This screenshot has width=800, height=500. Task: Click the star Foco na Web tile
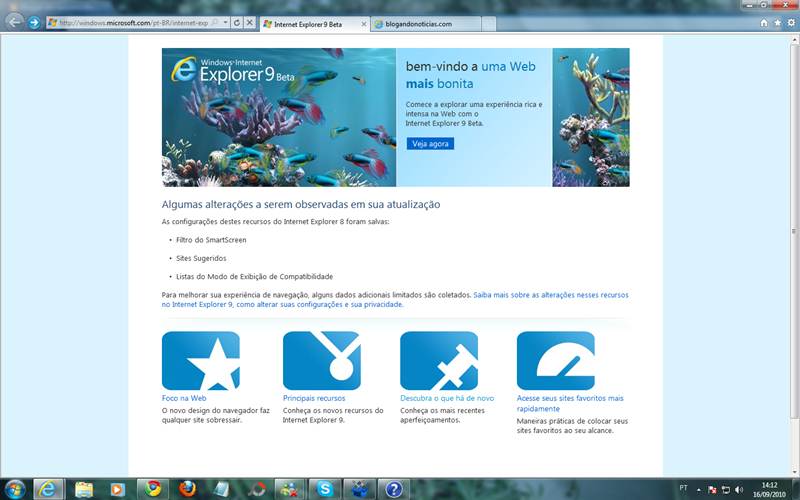click(201, 361)
